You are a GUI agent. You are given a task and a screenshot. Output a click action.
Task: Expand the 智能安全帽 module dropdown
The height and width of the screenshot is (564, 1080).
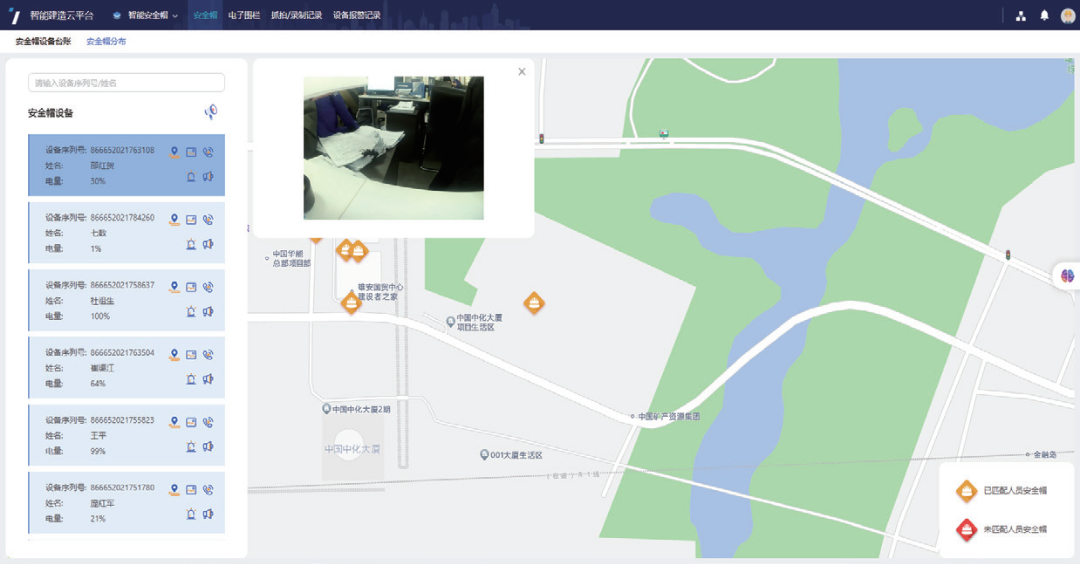coord(145,15)
